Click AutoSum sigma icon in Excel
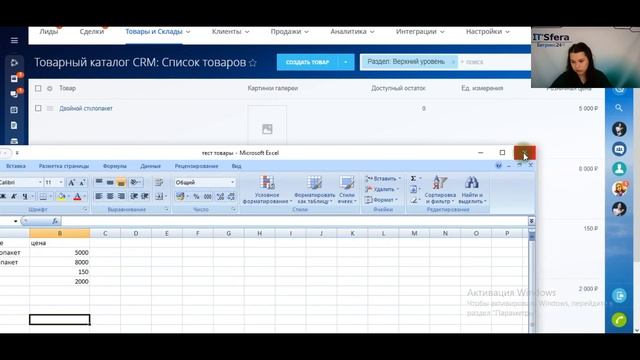The height and width of the screenshot is (360, 640). 413,178
